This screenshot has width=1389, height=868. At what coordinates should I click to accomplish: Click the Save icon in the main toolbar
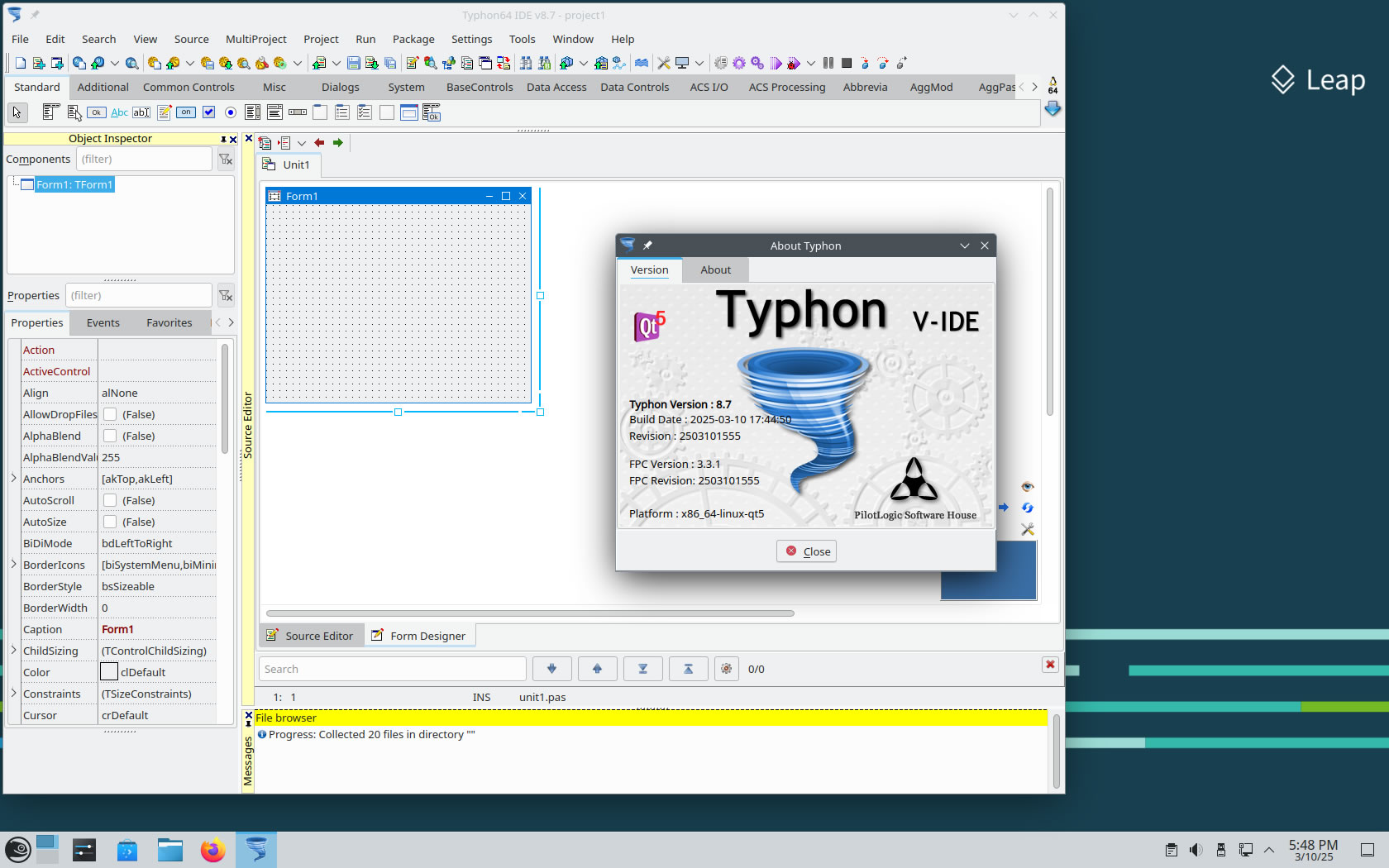(354, 63)
